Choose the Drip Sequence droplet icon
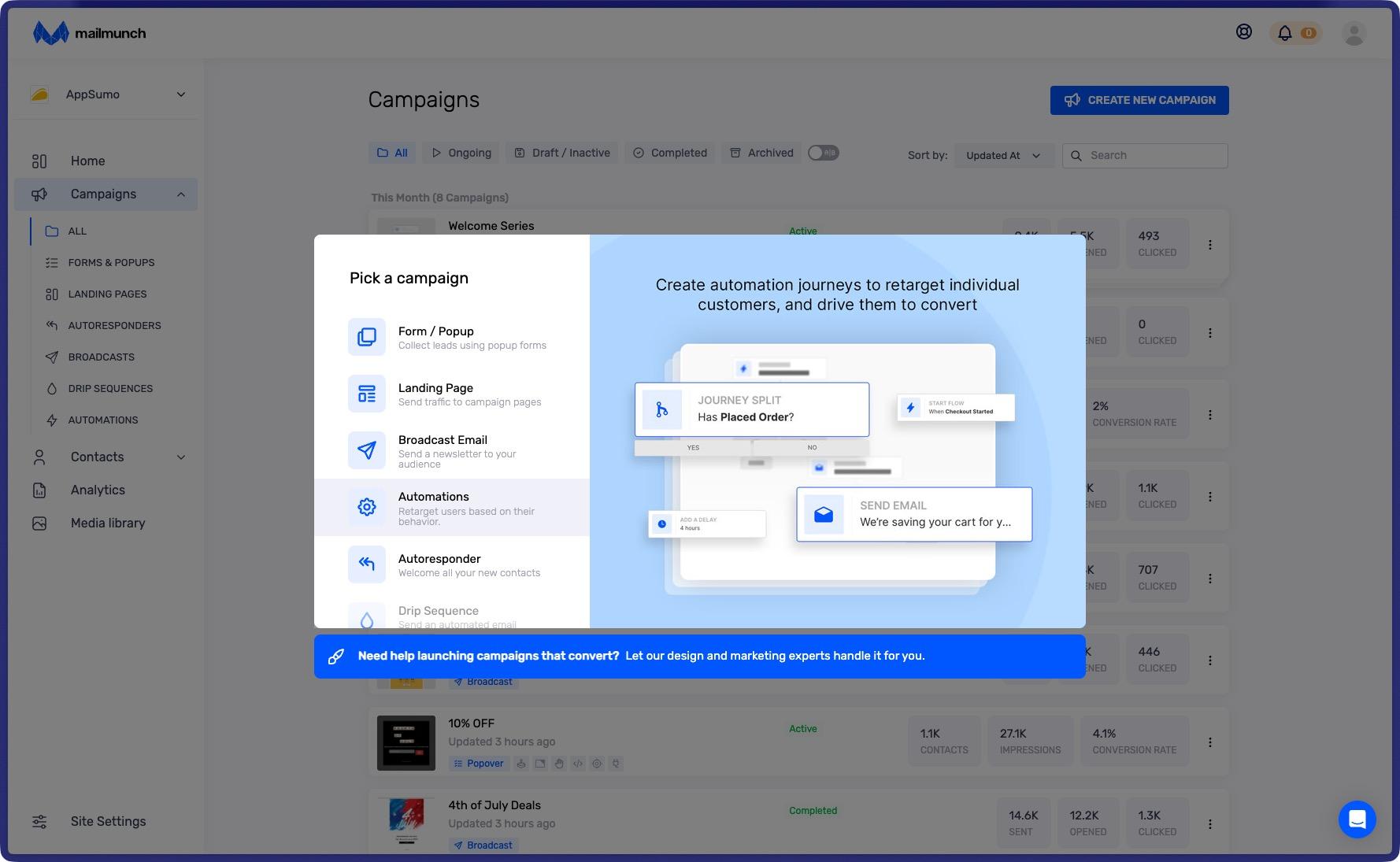This screenshot has width=1400, height=862. pos(367,616)
